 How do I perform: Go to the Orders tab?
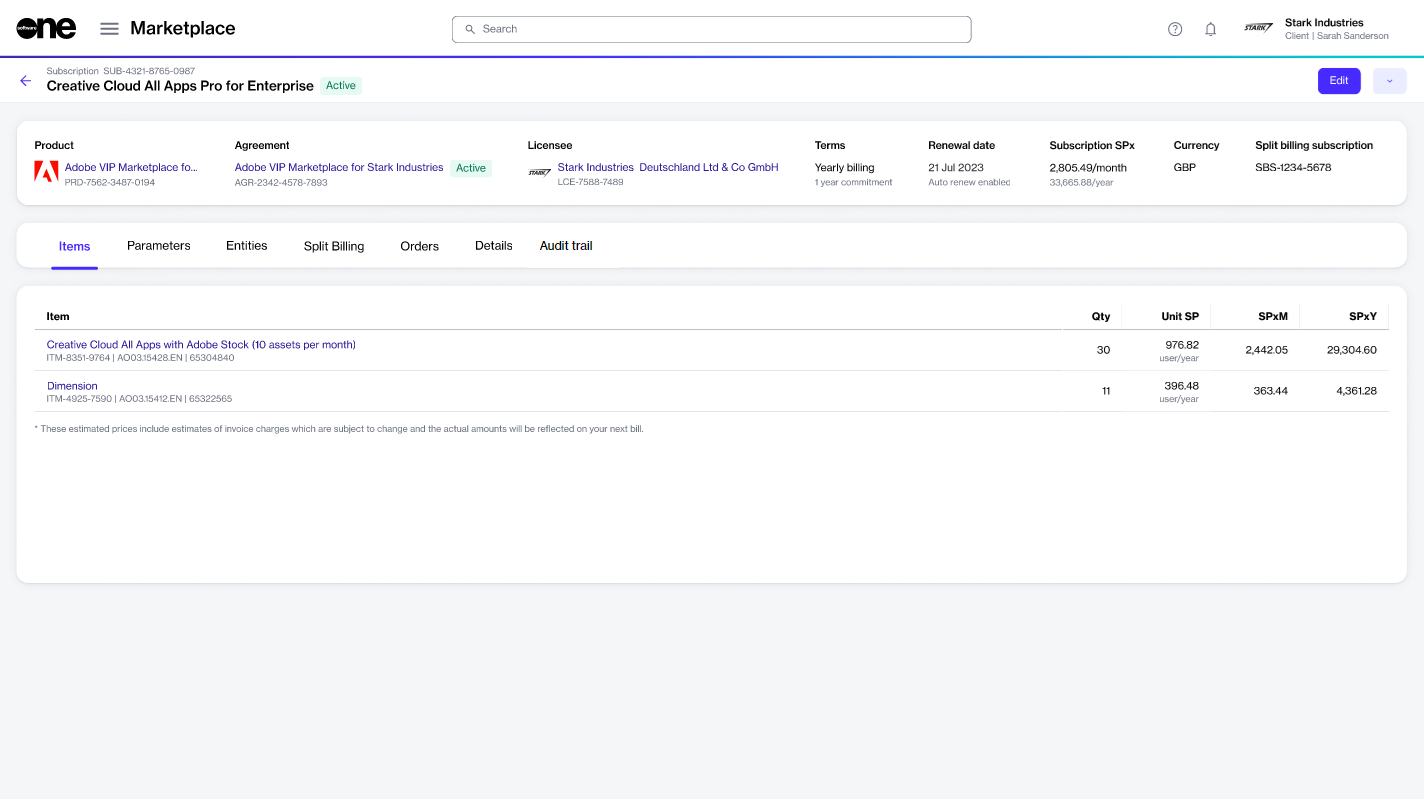pos(419,246)
